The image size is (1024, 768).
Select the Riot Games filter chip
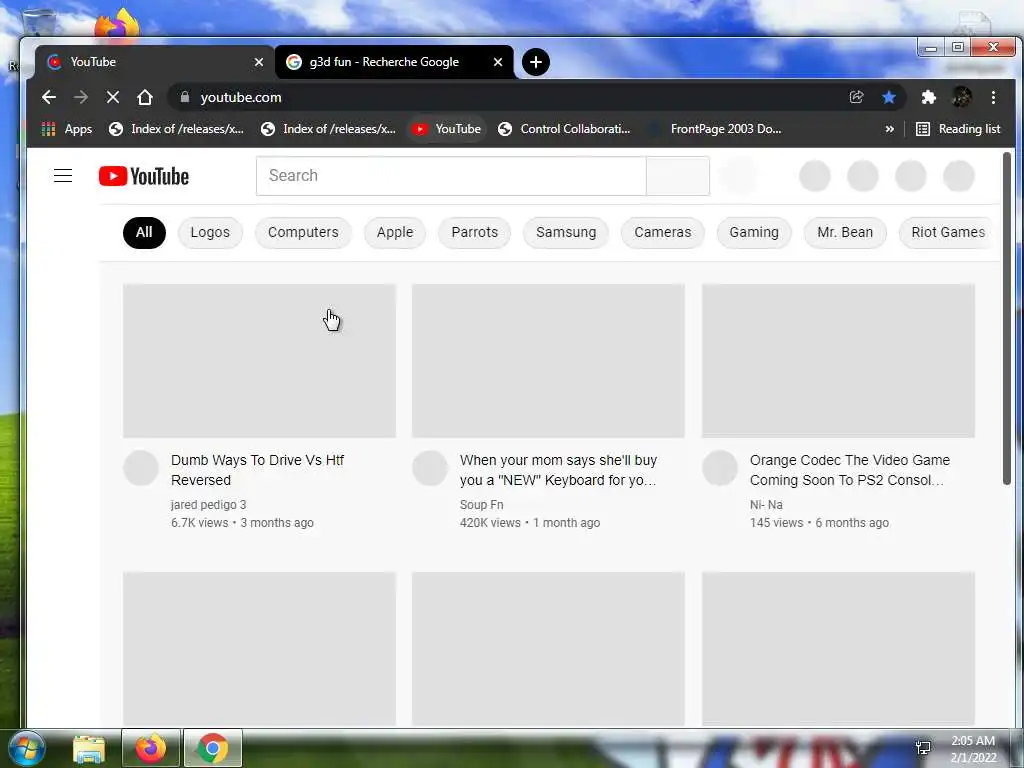(948, 232)
